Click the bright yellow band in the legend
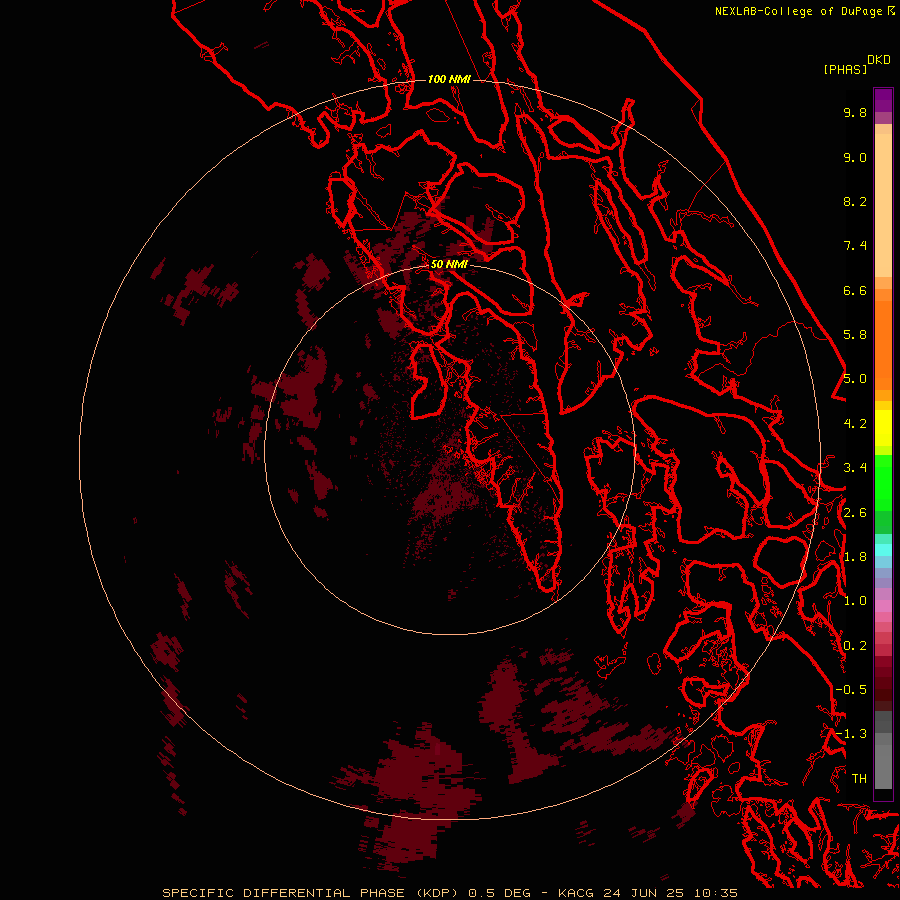 click(883, 428)
